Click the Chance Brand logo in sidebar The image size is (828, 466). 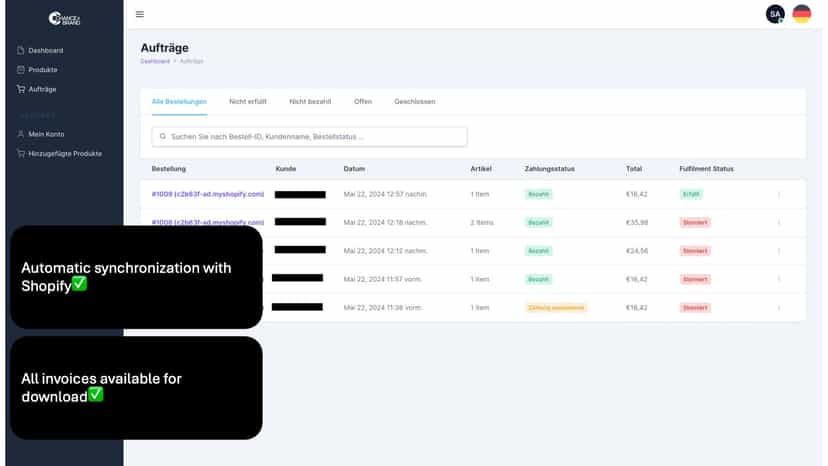click(x=64, y=19)
